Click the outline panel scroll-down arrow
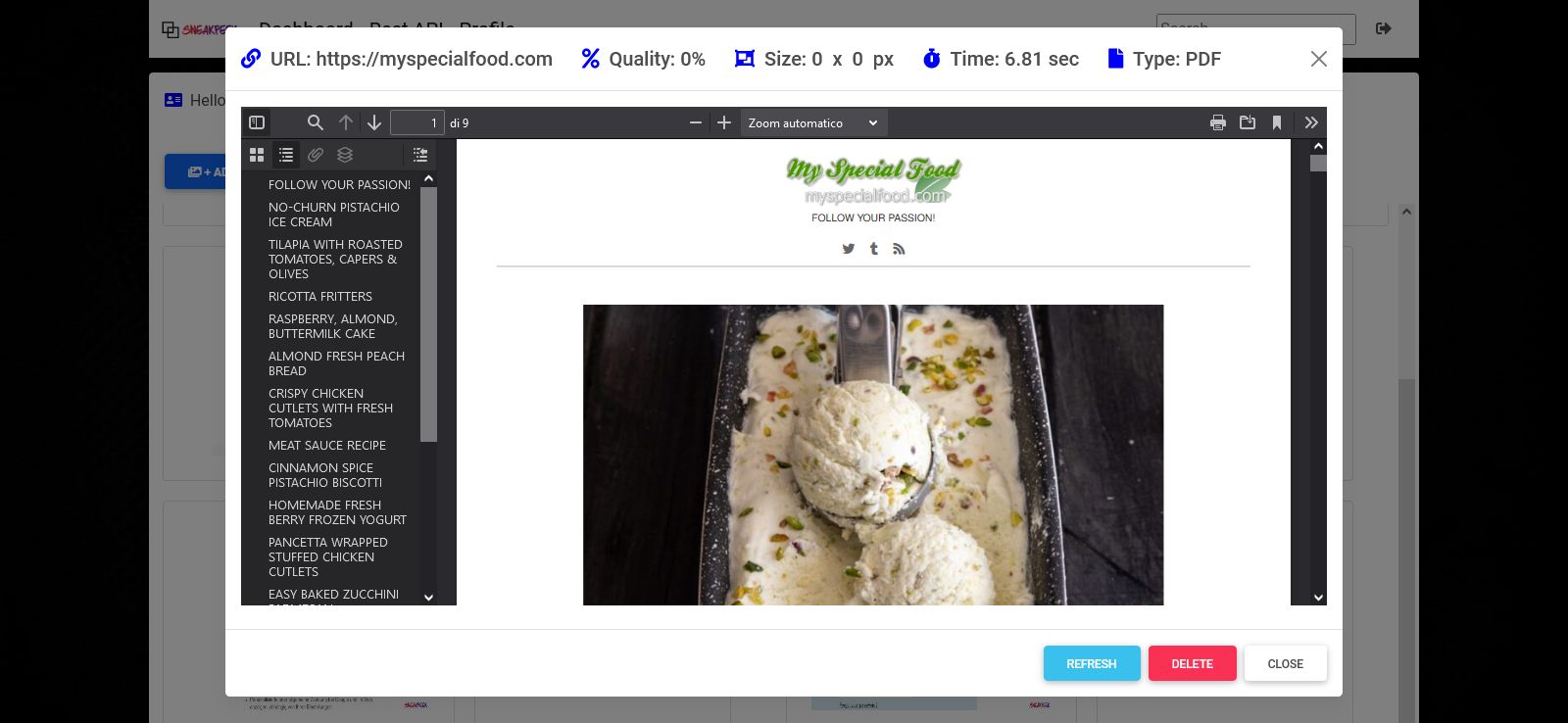 click(428, 597)
